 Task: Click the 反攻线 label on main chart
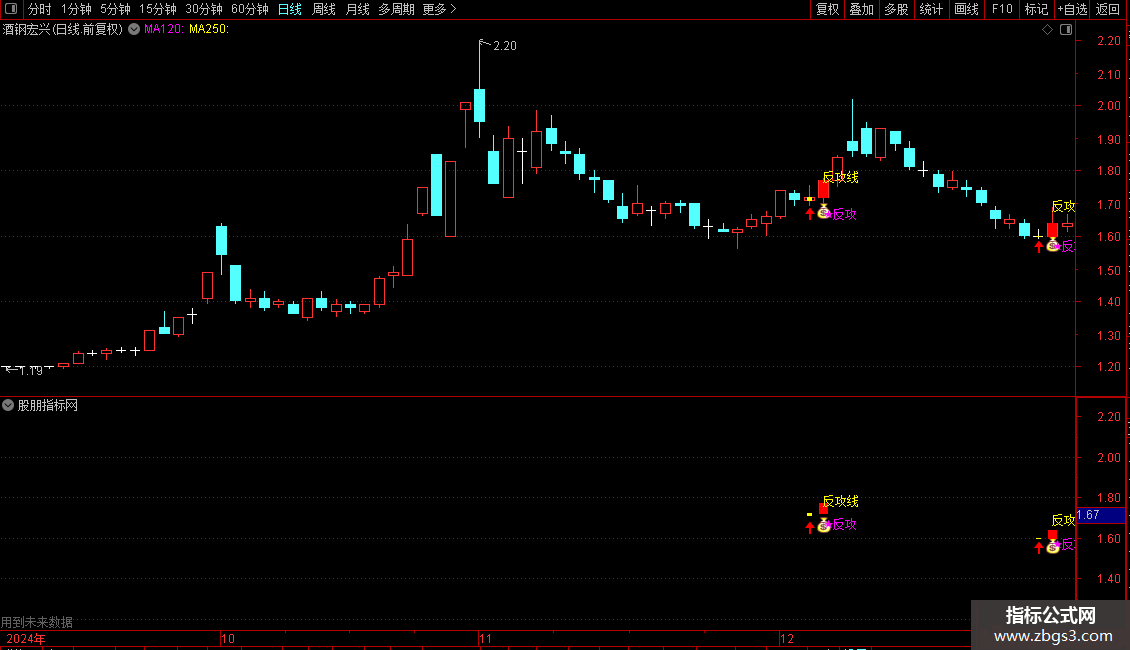pos(840,177)
